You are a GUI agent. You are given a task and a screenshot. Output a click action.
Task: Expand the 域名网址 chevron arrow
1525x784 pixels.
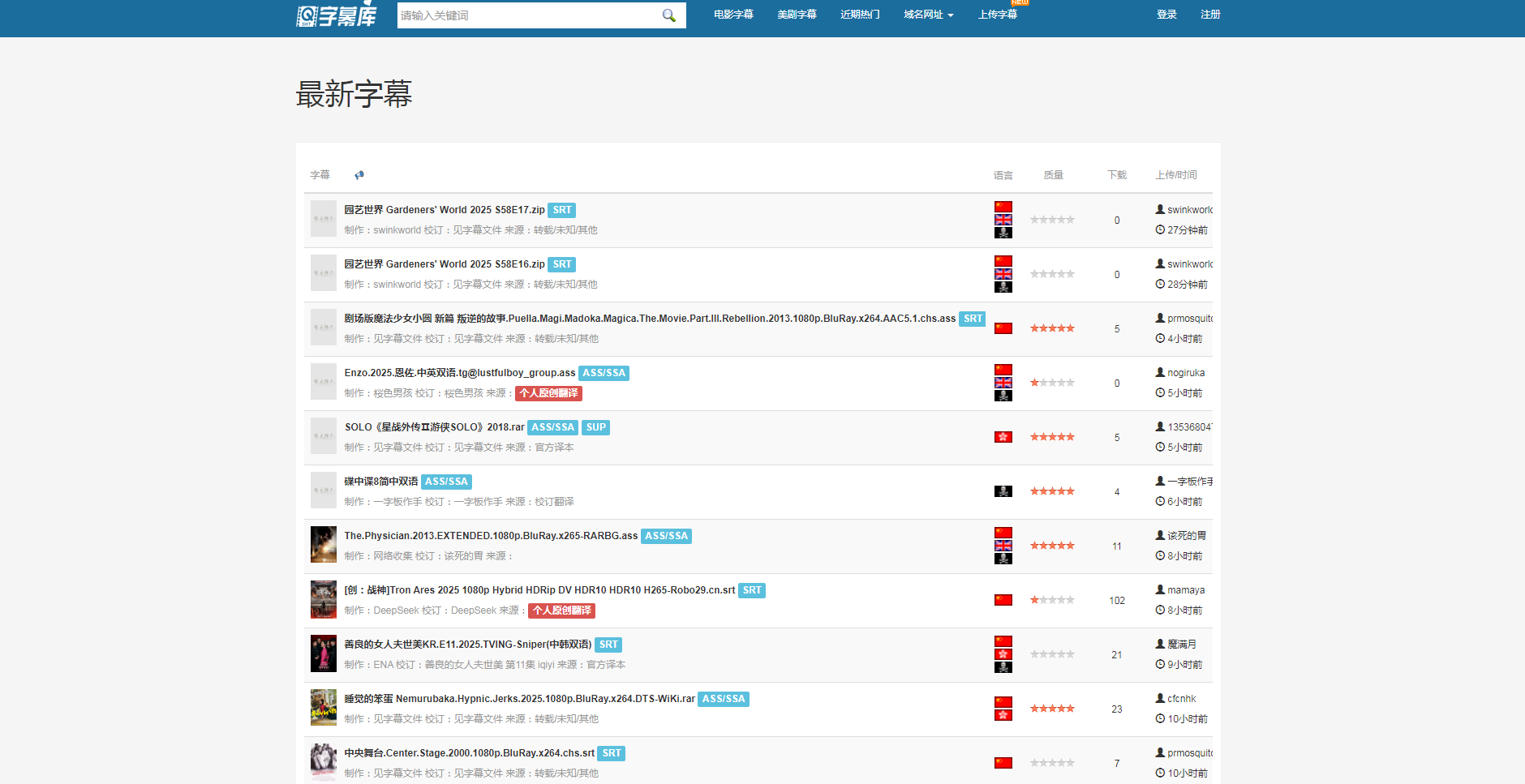[x=951, y=14]
